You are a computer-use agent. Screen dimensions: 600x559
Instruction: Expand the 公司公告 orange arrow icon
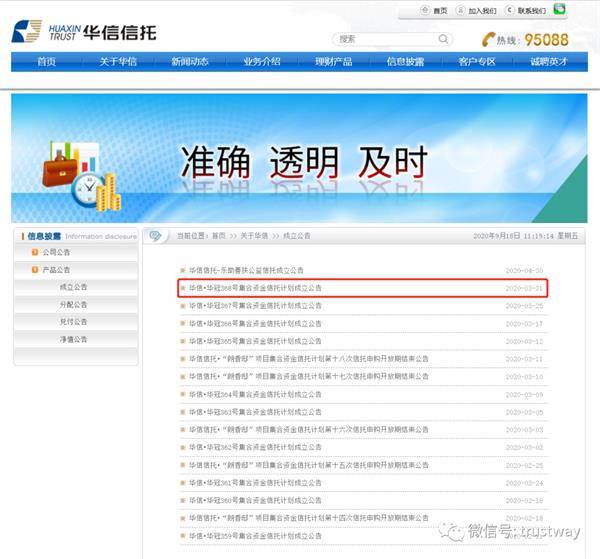(x=35, y=252)
